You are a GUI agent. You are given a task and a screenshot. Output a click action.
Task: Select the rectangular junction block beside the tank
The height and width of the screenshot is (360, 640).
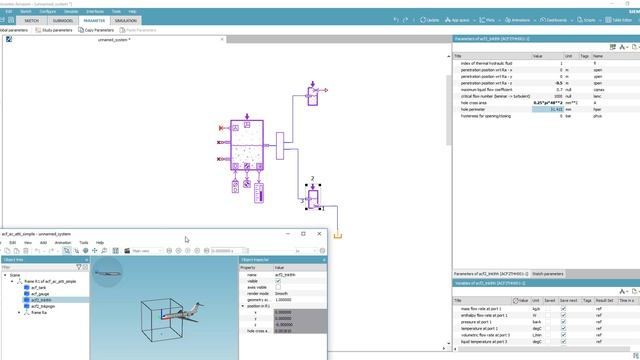(280, 146)
